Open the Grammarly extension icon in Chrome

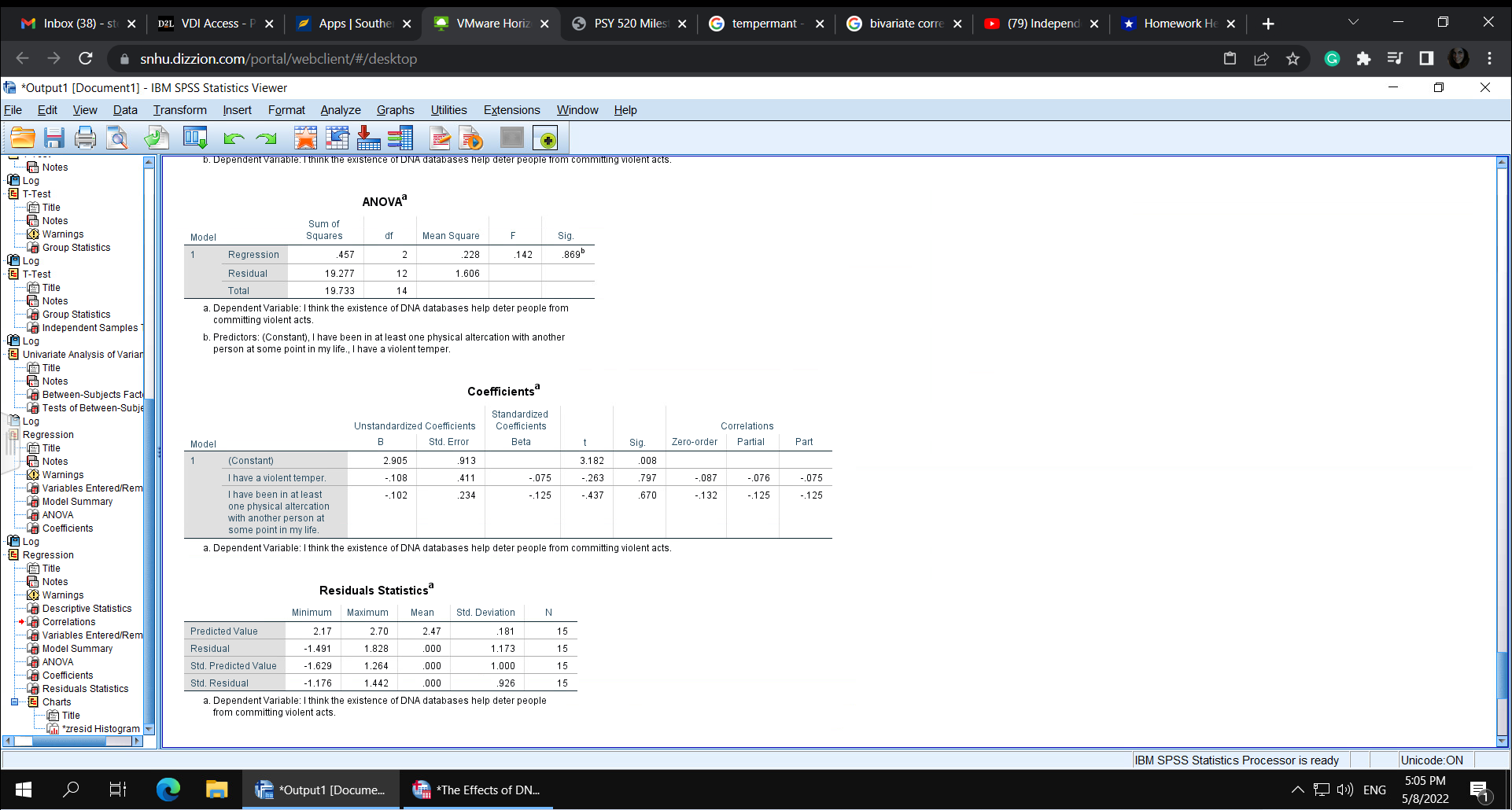[x=1332, y=58]
